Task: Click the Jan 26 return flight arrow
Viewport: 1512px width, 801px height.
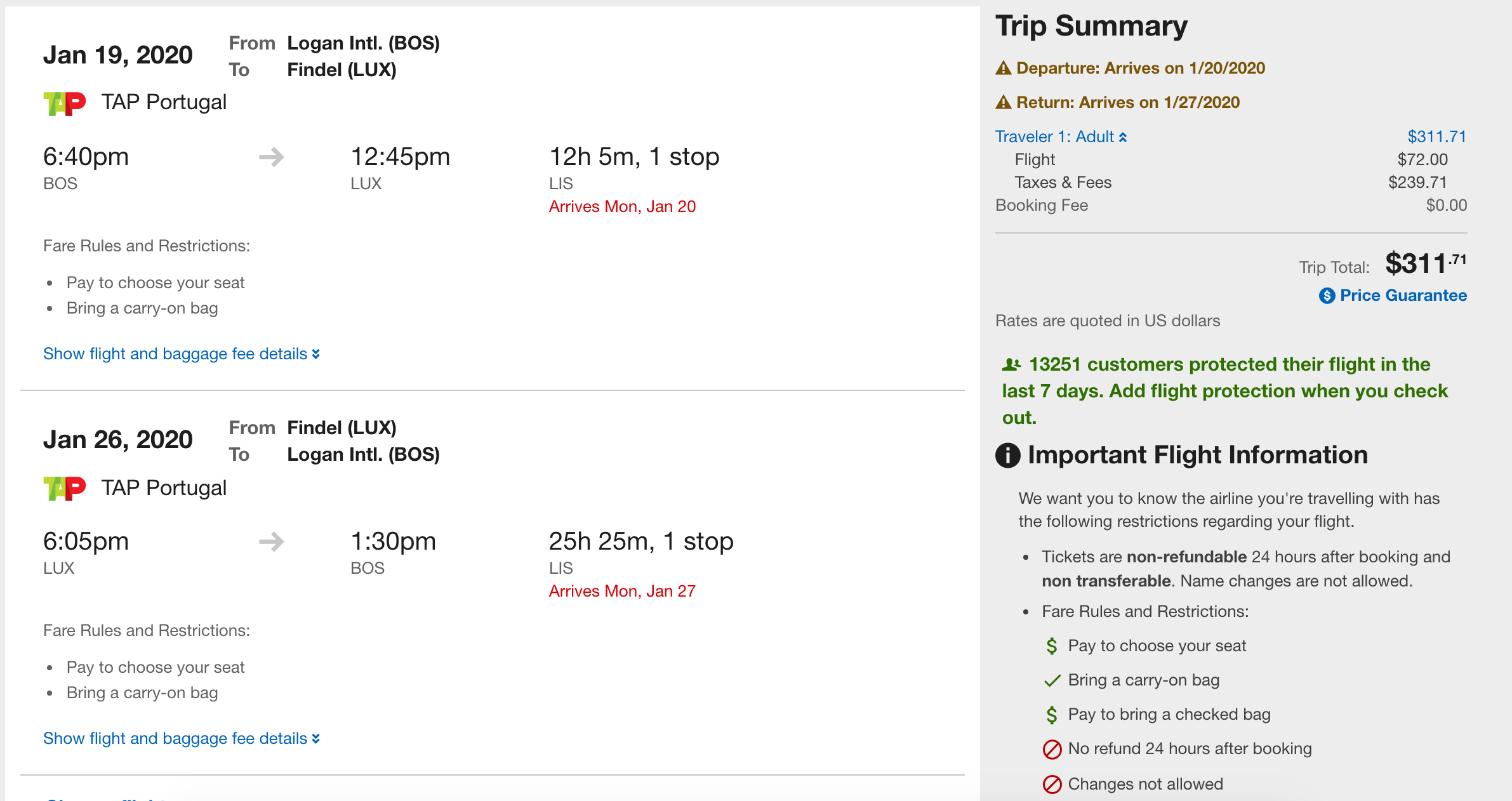Action: pos(271,541)
